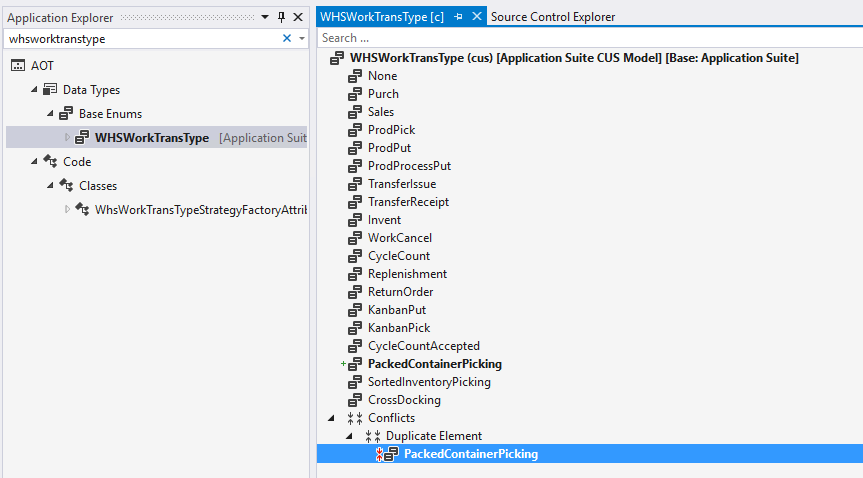Switch to the Source Control Explorer tab
The height and width of the screenshot is (478, 863).
(552, 17)
